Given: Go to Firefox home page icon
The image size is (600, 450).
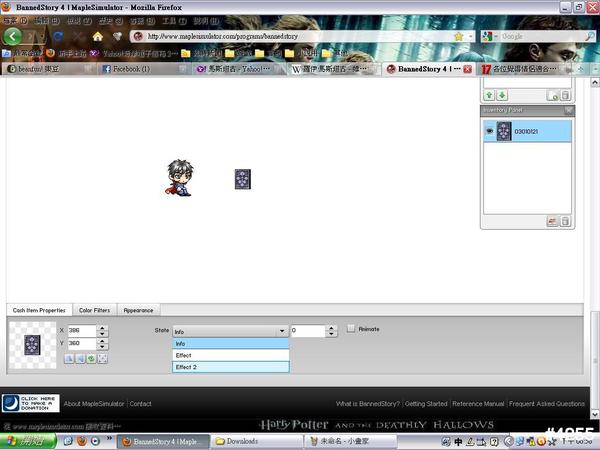Looking at the screenshot, I should (98, 36).
